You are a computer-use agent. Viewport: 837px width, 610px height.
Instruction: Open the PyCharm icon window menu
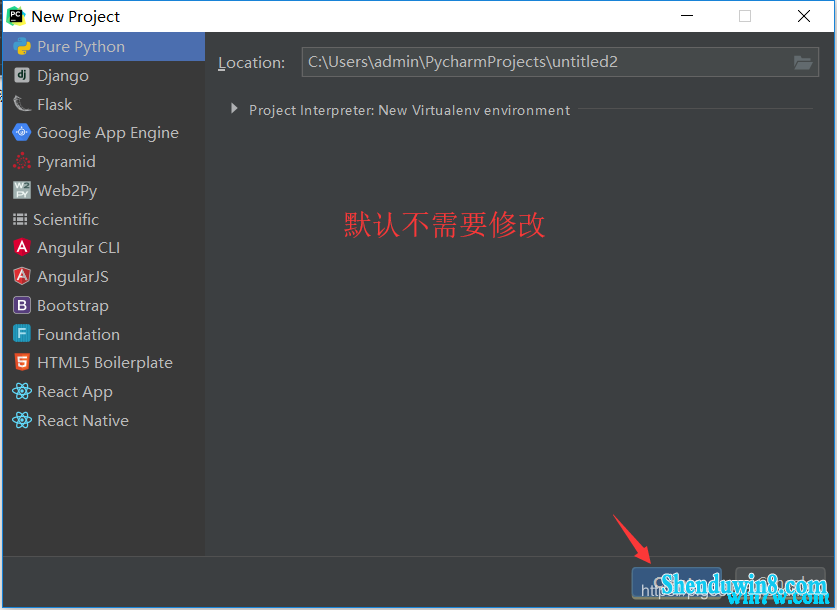click(x=15, y=16)
